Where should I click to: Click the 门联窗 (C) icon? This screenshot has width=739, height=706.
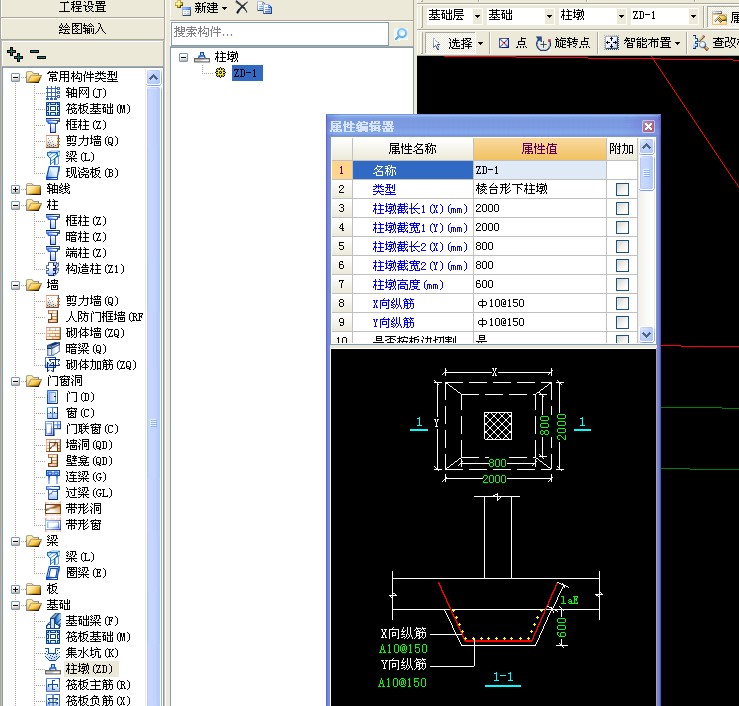click(53, 429)
